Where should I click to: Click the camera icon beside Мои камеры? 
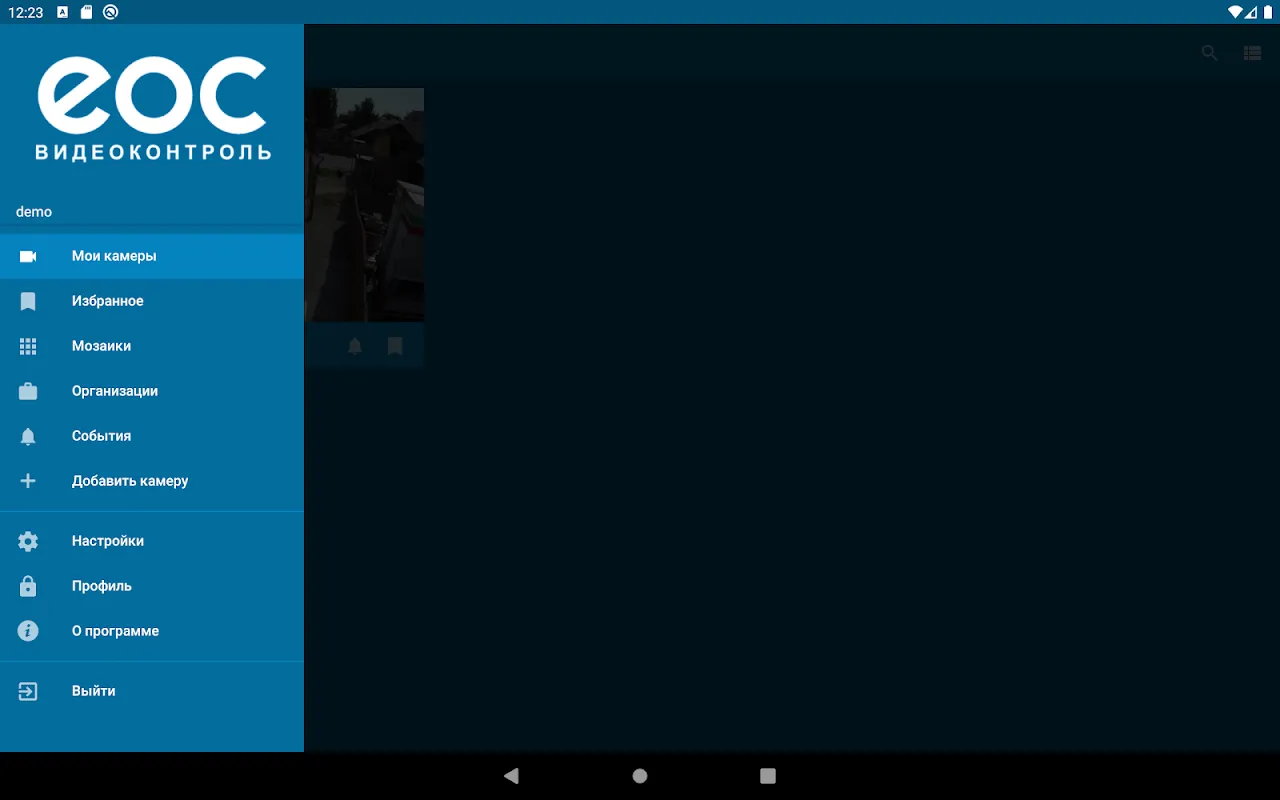(28, 256)
